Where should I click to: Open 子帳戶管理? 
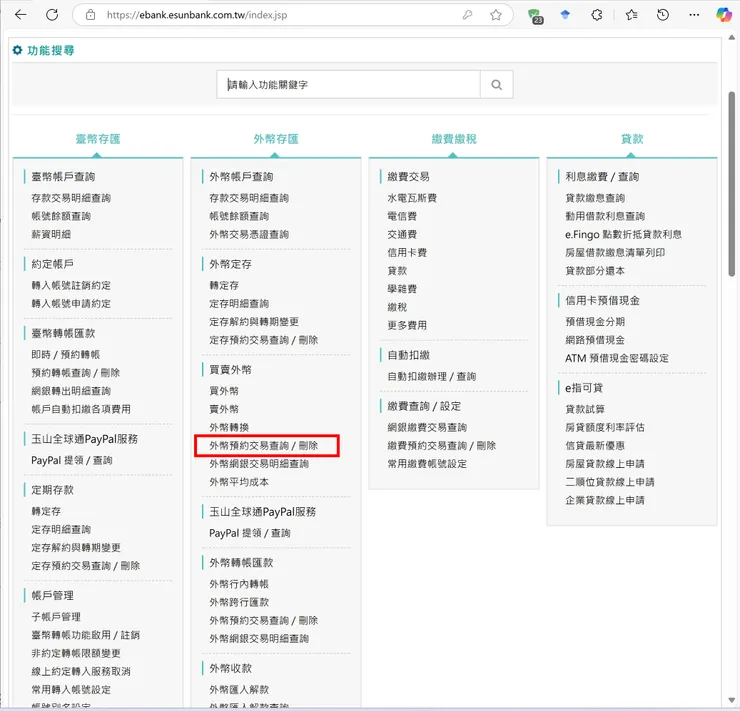56,617
